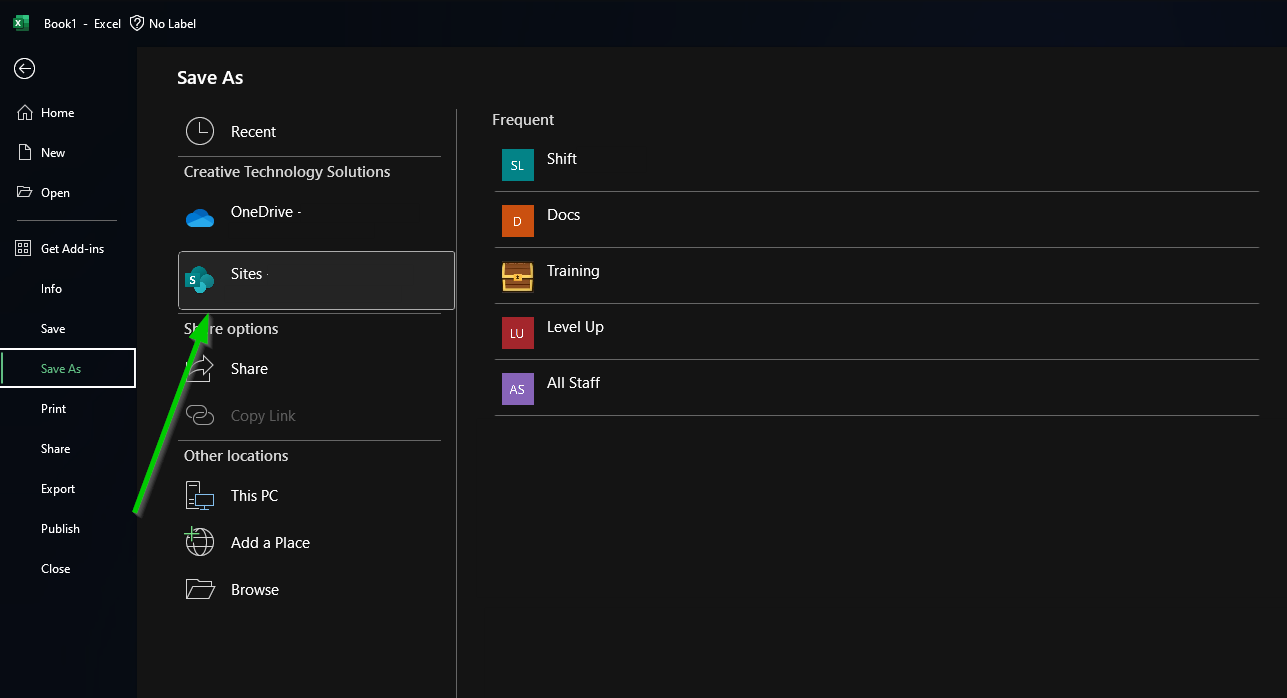Click the Training treasure chest icon
The width and height of the screenshot is (1287, 698).
click(x=517, y=277)
